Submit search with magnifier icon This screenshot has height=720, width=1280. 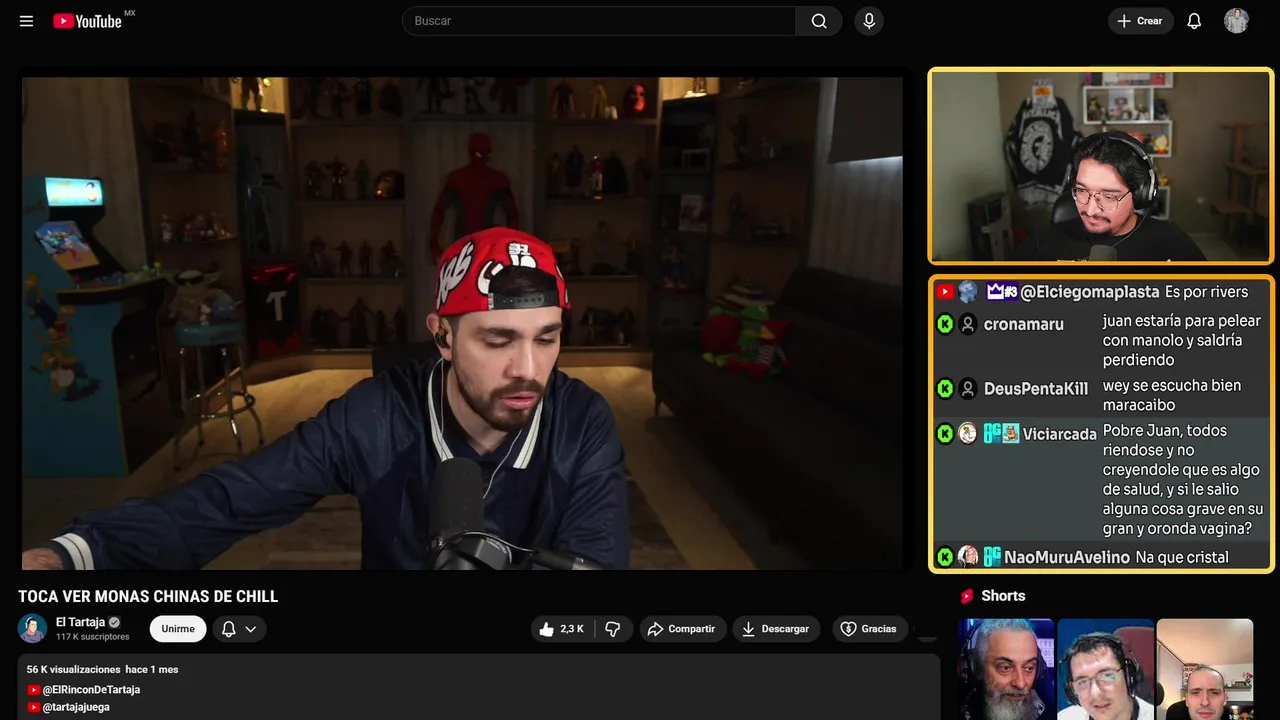pos(819,21)
